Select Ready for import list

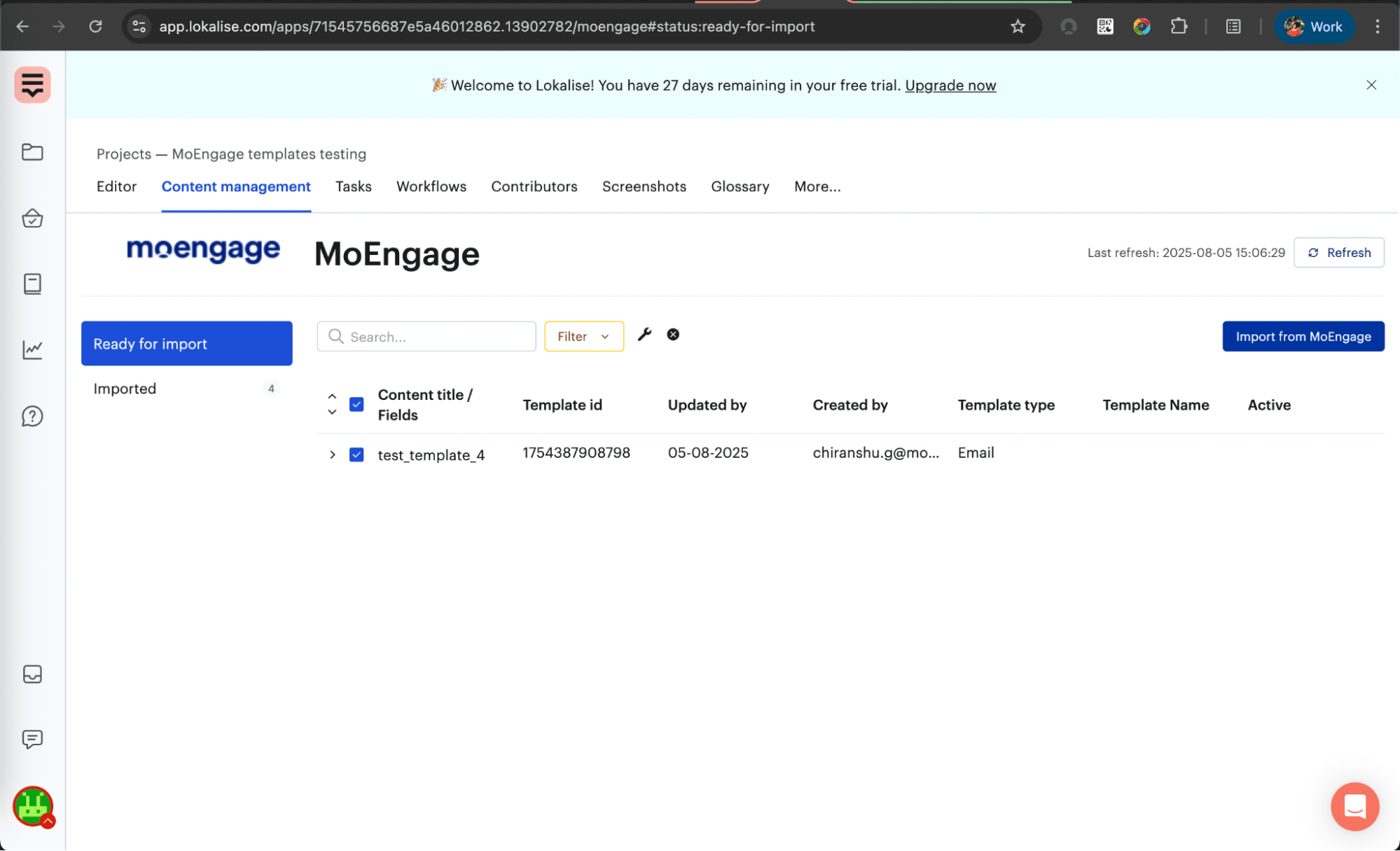click(x=186, y=343)
